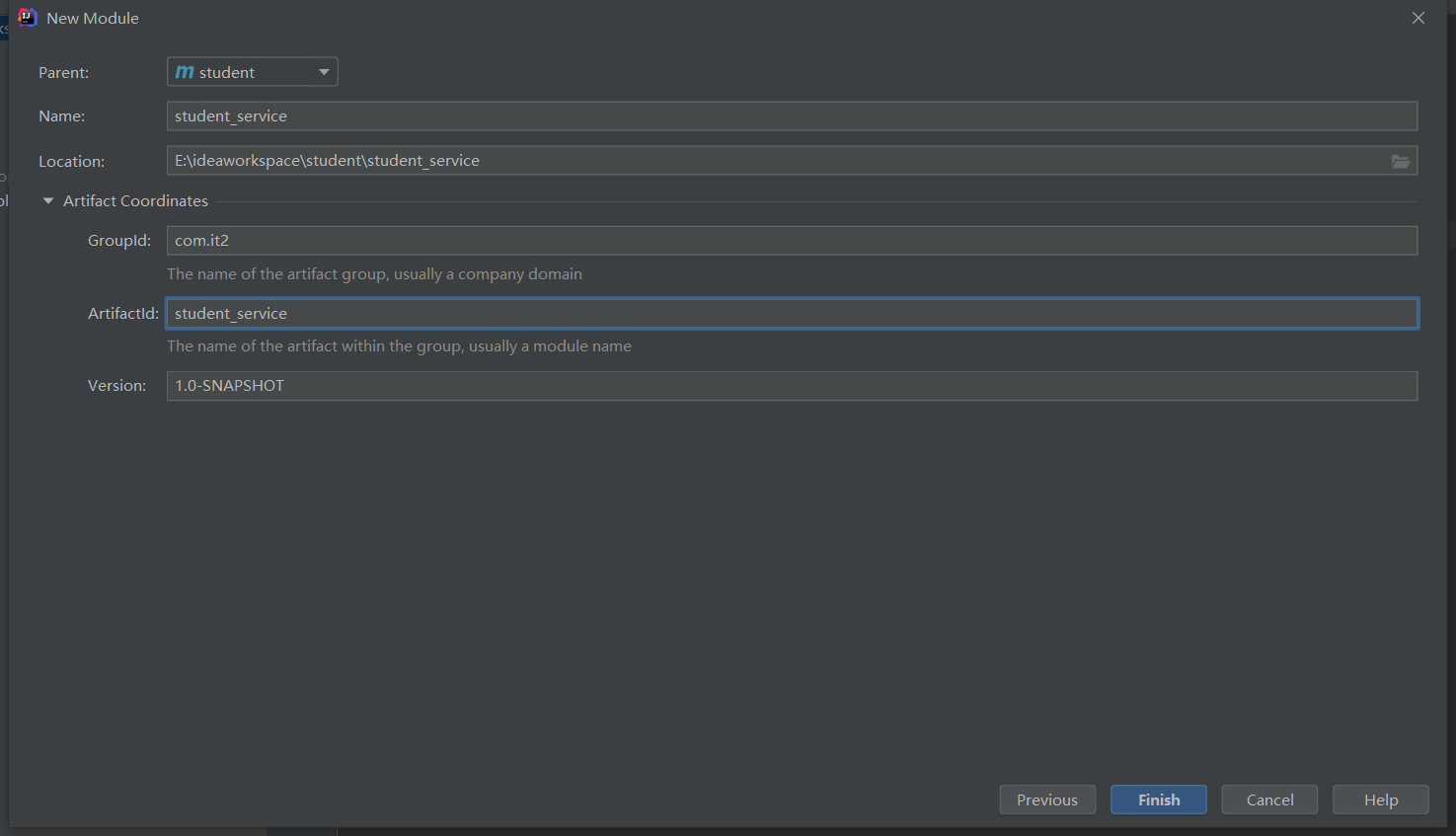
Task: Click the 'Version:' label
Action: point(116,386)
